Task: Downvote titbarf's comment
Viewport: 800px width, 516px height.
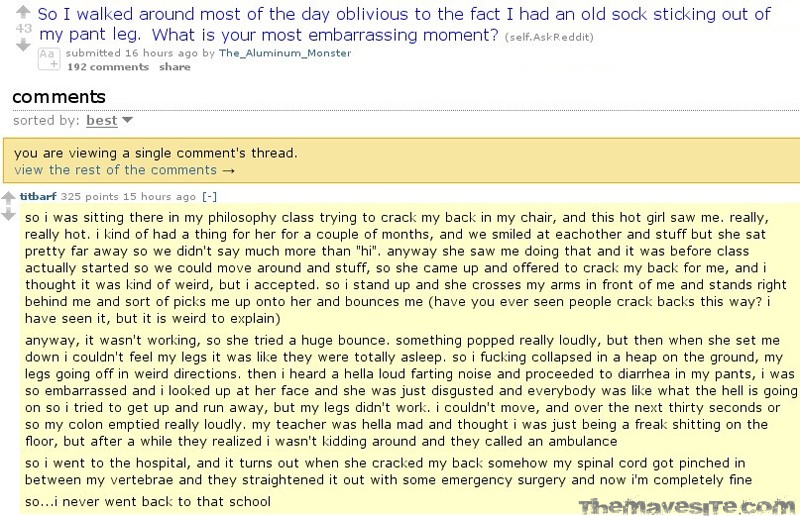Action: point(9,214)
